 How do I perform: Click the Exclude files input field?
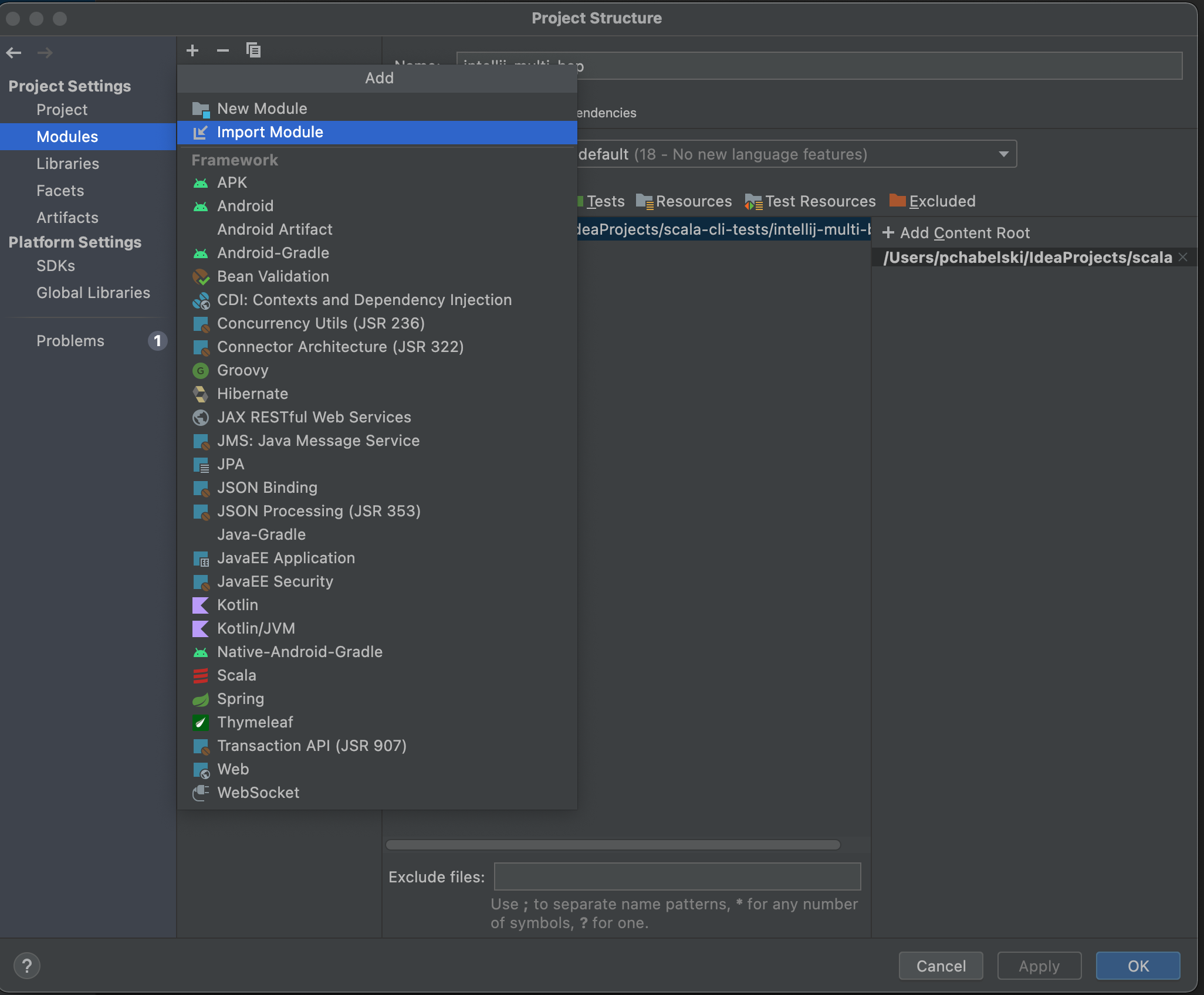point(676,876)
